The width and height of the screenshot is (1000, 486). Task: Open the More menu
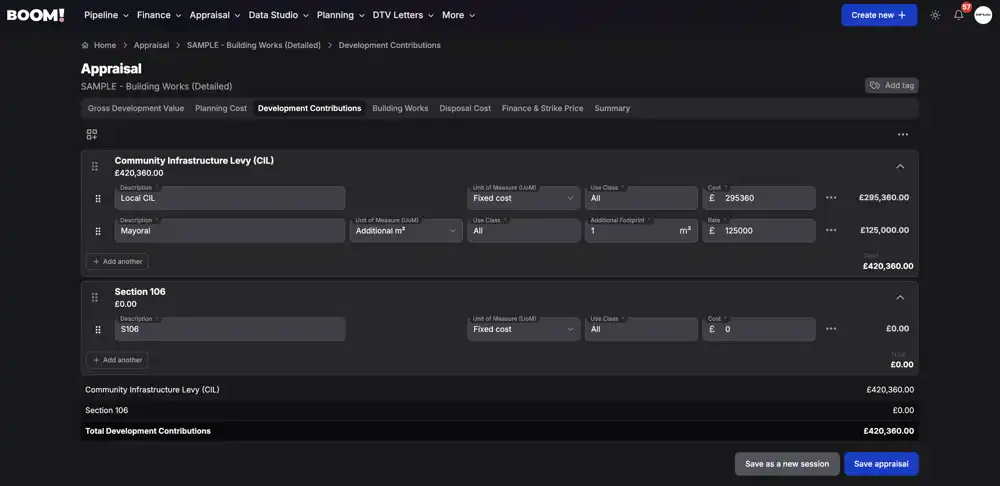pos(459,15)
